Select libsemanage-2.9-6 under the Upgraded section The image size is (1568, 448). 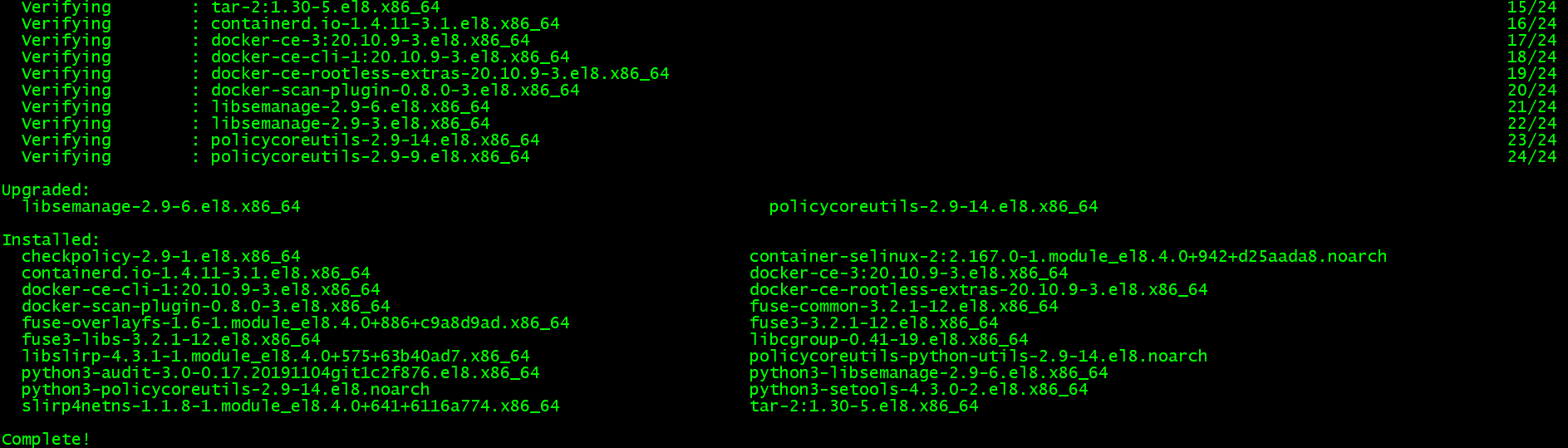(x=161, y=207)
